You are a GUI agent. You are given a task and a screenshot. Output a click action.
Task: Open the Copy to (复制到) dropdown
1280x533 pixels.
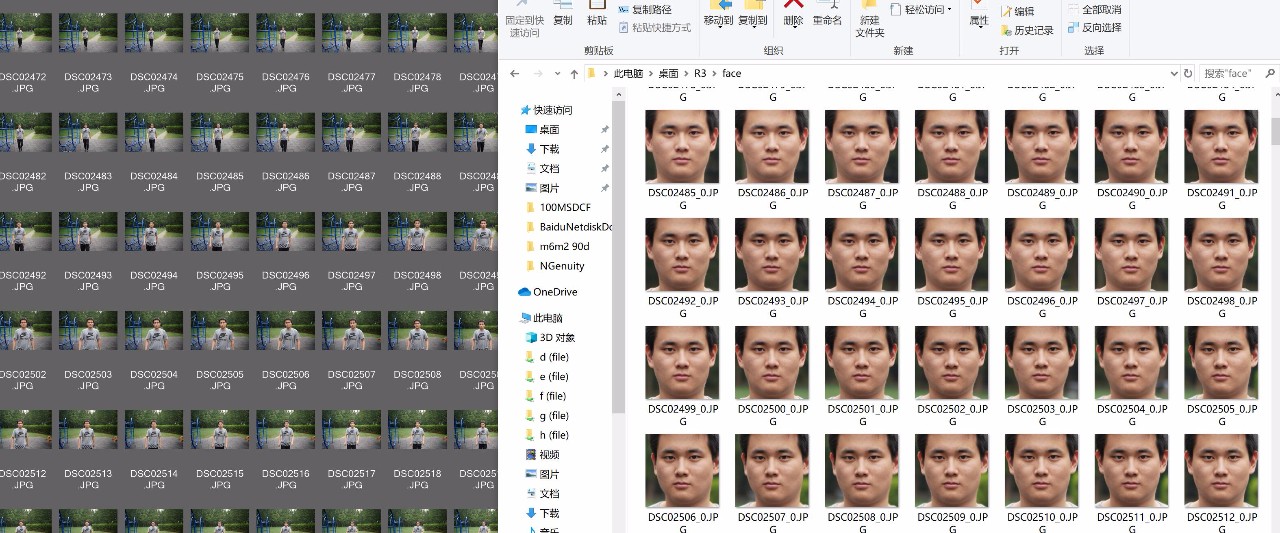pos(752,14)
